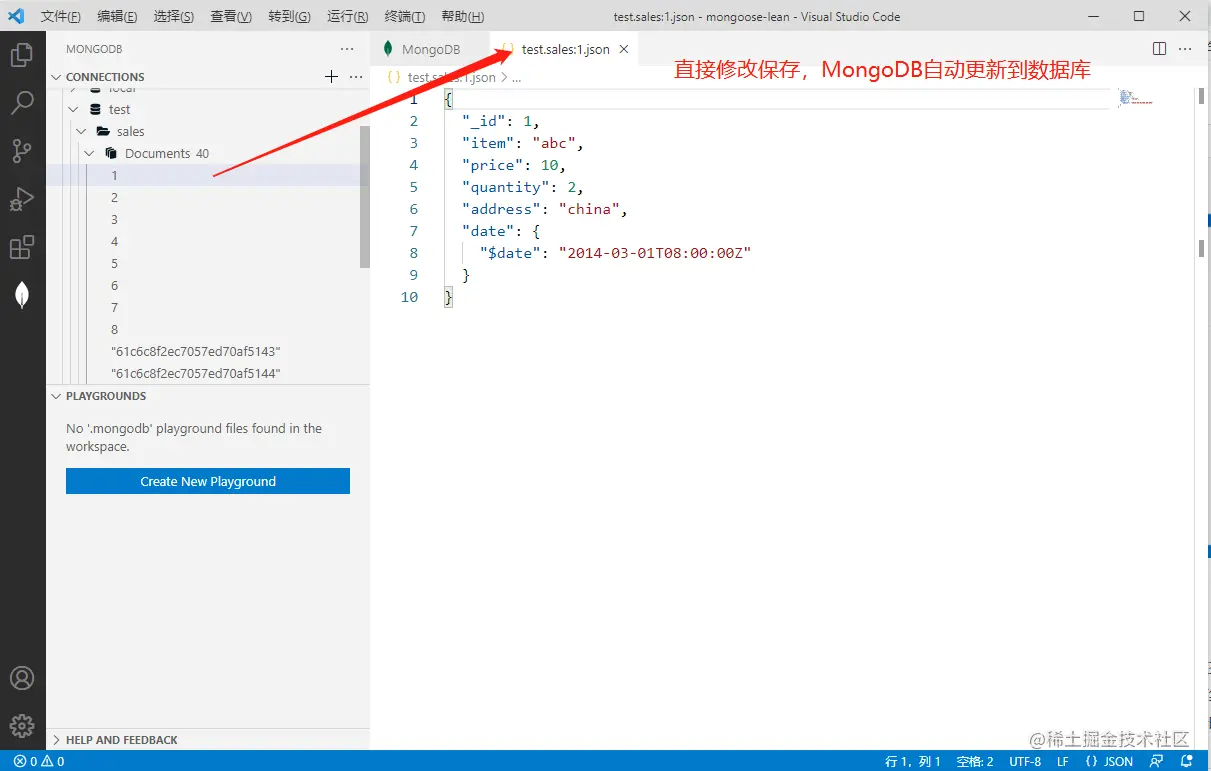Viewport: 1211px width, 771px height.
Task: Change the JSON language mode in status bar
Action: 1110,761
